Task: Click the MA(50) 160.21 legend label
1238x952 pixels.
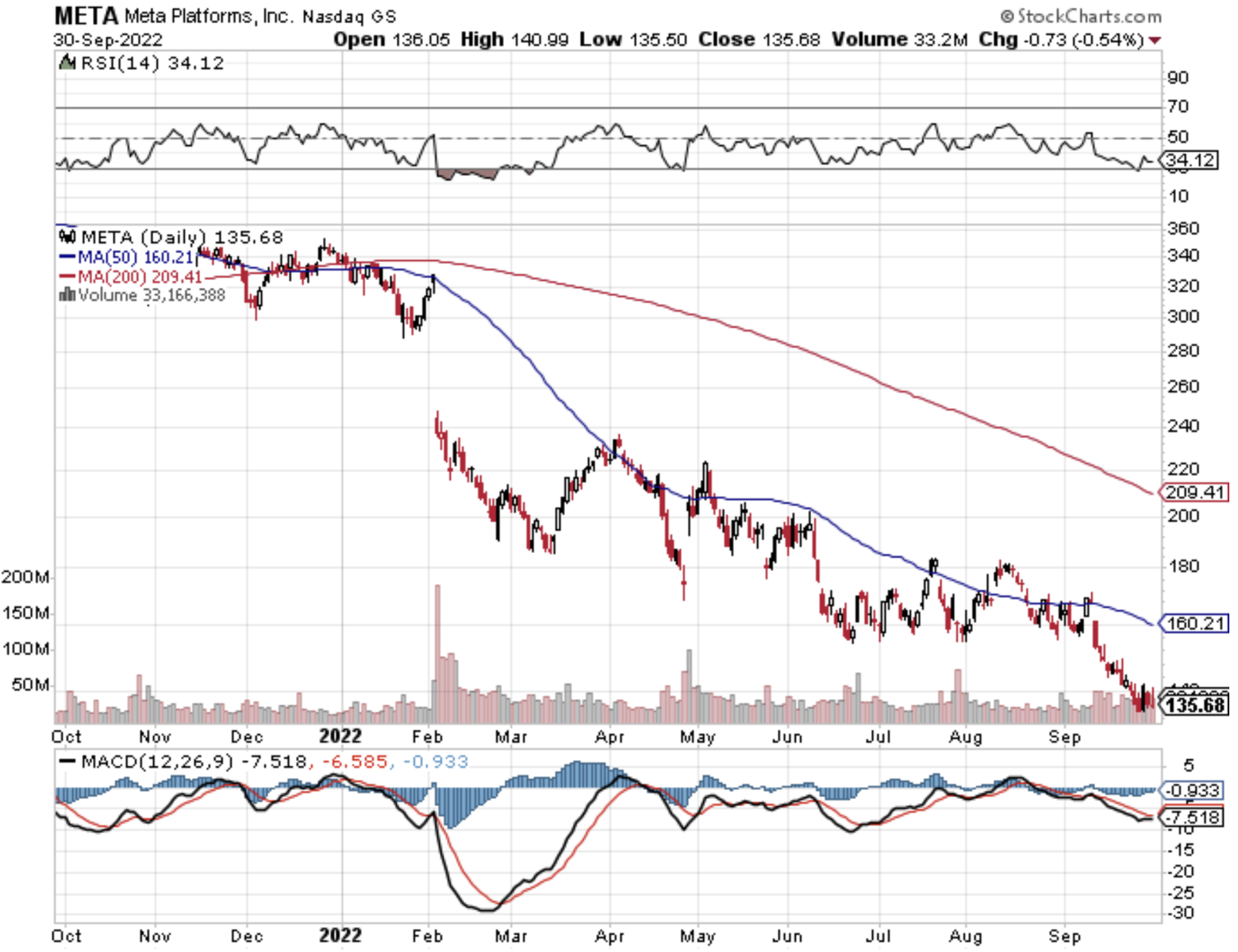Action: click(x=136, y=257)
